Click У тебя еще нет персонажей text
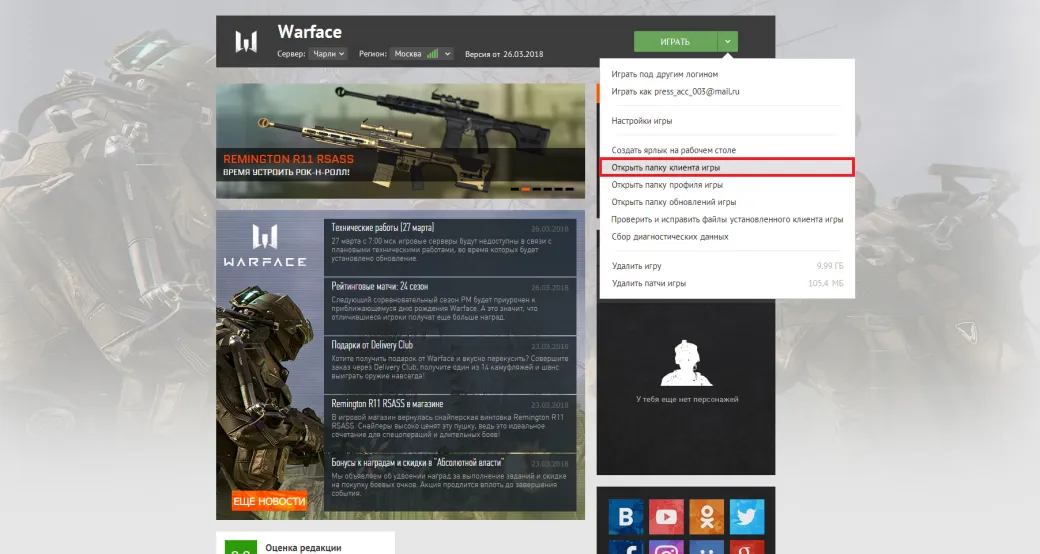 point(686,399)
